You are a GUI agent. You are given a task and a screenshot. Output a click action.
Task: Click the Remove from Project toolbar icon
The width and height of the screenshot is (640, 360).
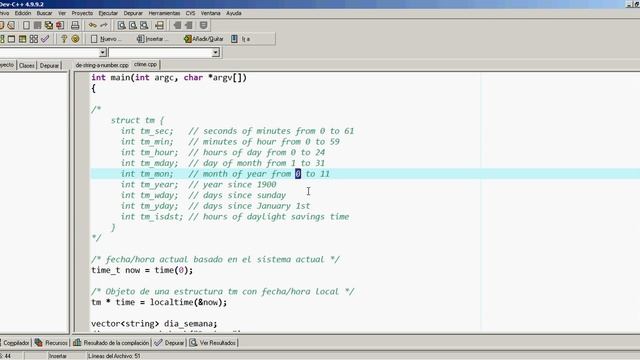[189, 25]
